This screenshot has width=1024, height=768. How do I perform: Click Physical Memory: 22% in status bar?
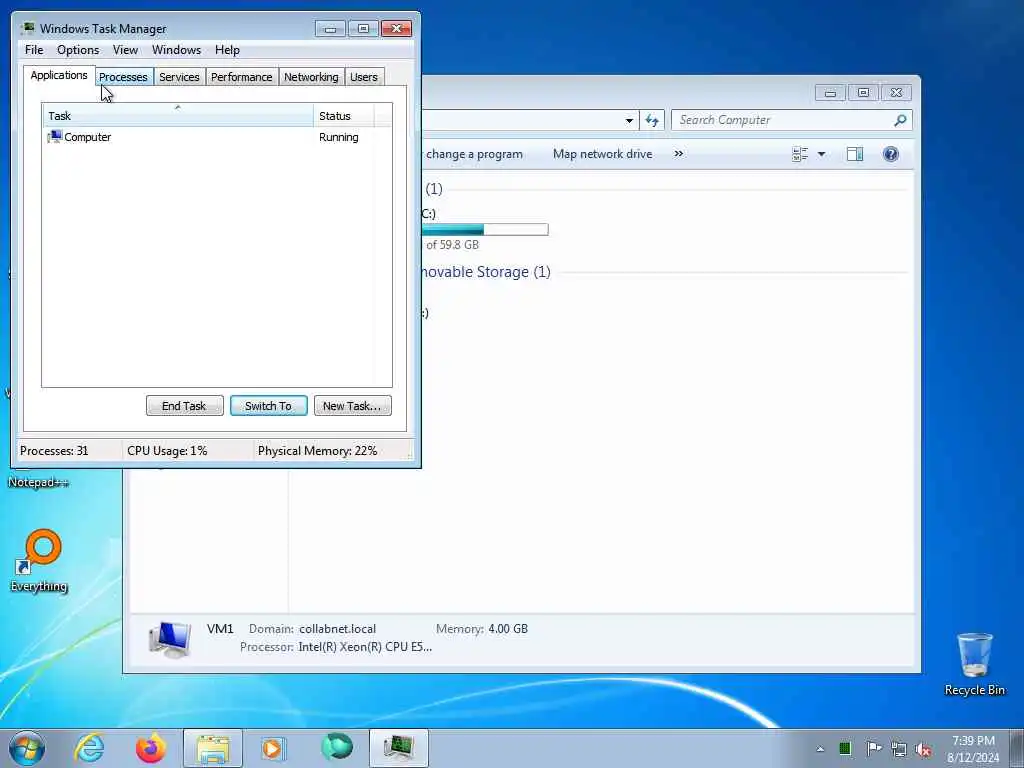pyautogui.click(x=317, y=451)
